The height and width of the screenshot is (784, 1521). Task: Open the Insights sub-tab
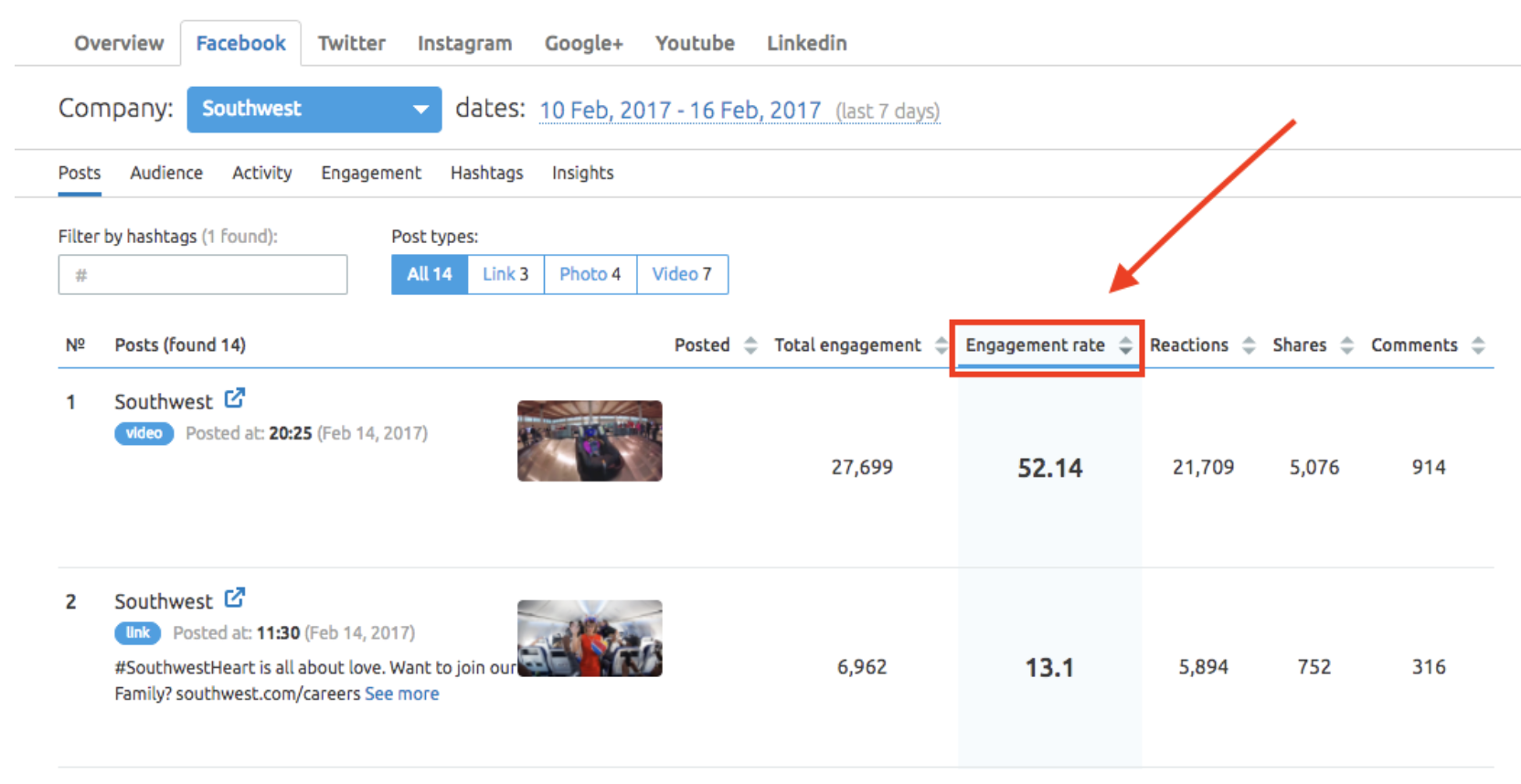(x=582, y=173)
